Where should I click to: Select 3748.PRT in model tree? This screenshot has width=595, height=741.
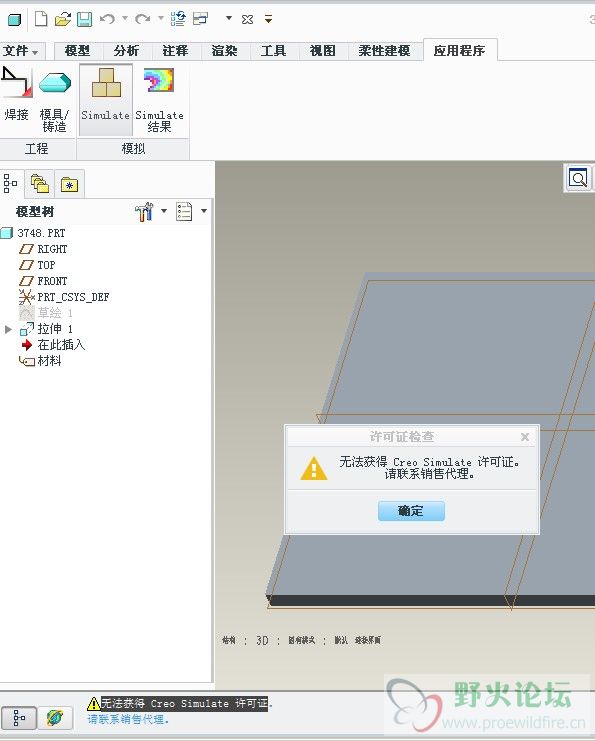coord(41,233)
